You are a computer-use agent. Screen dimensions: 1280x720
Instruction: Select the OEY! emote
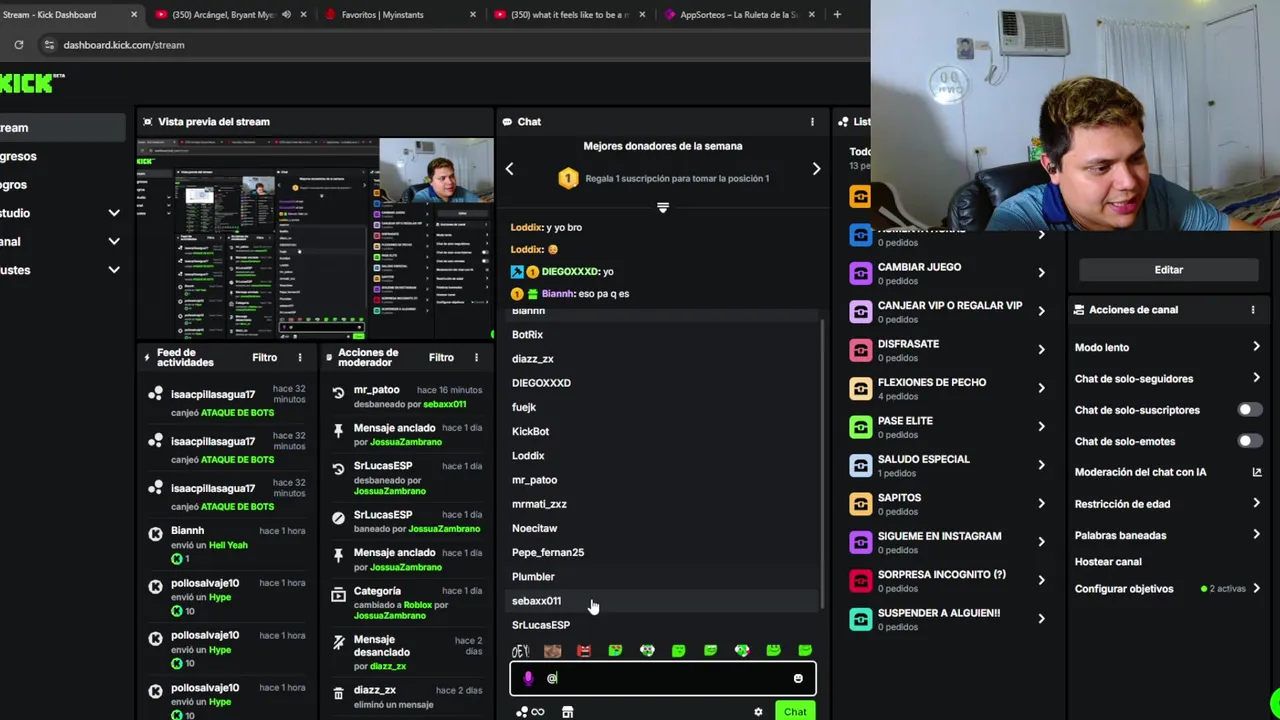tap(520, 651)
